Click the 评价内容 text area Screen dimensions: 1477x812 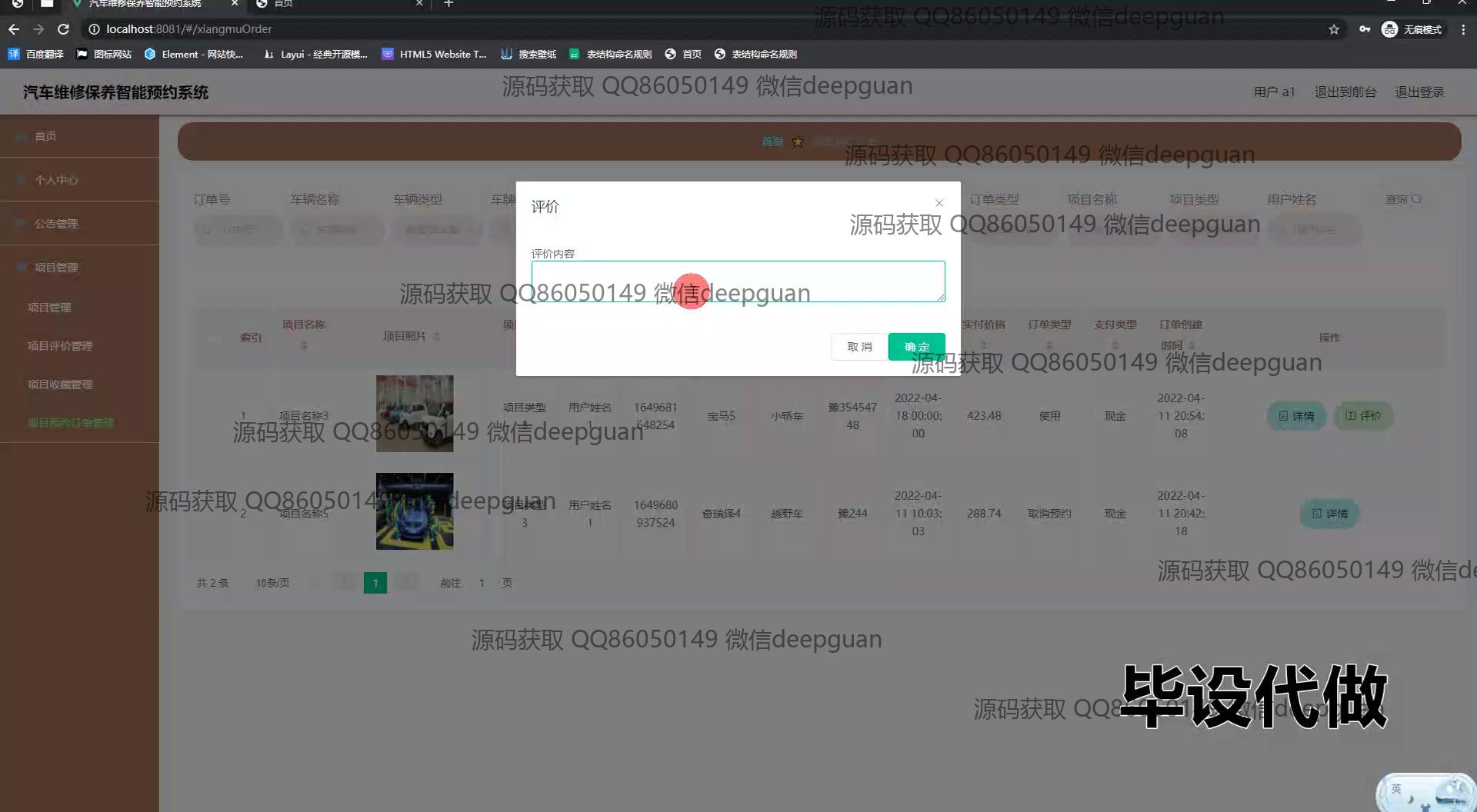tap(737, 281)
